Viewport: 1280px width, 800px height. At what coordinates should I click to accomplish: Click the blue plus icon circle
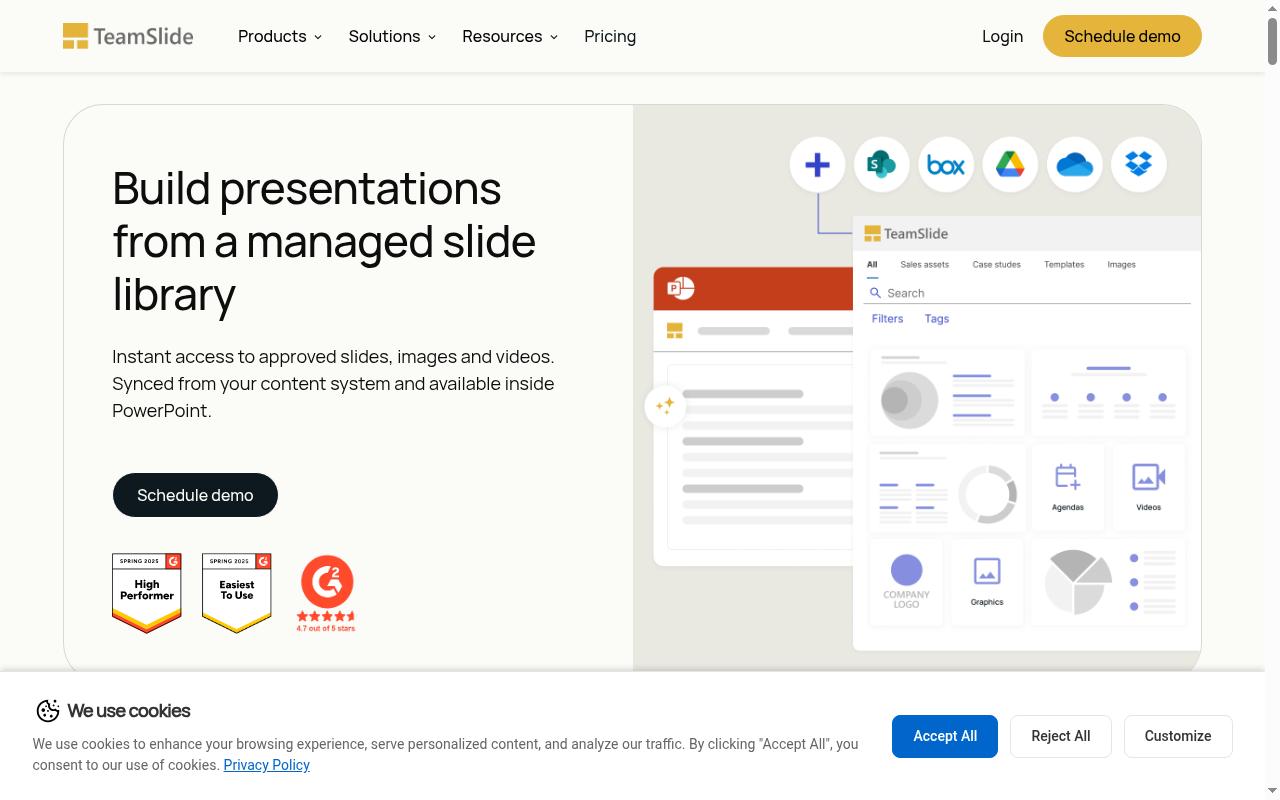pos(817,164)
